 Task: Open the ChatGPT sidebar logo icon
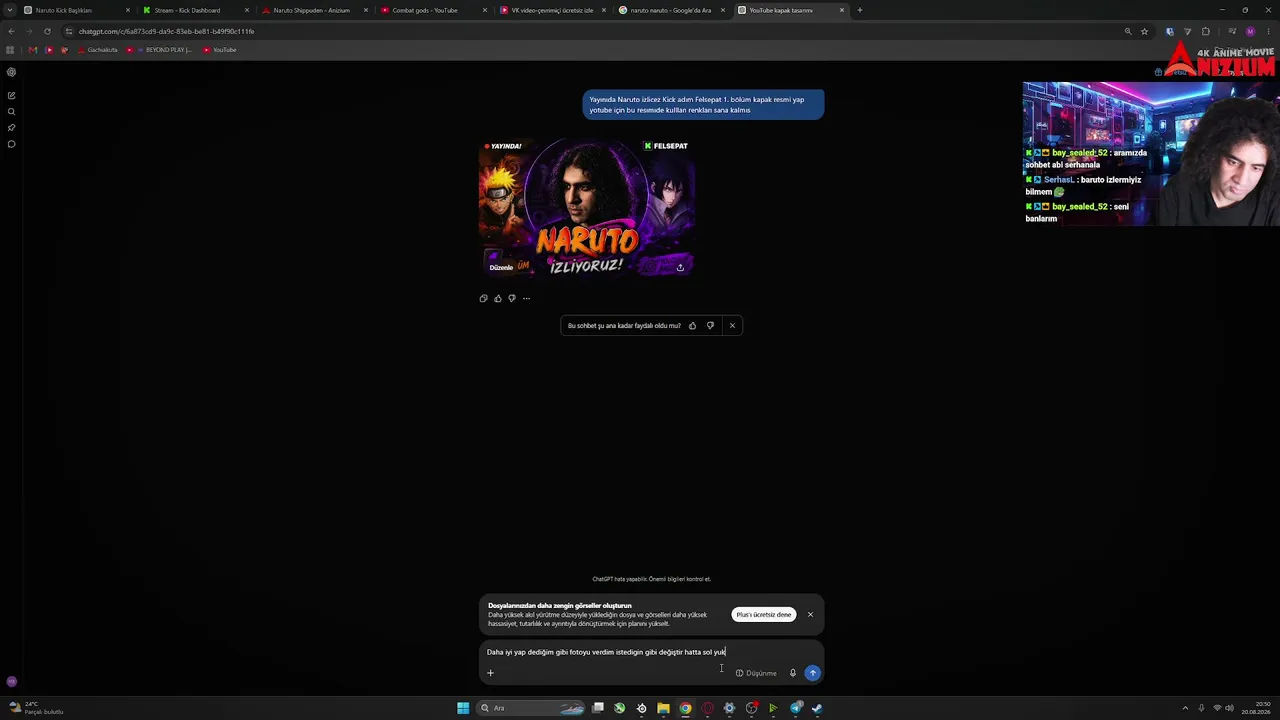click(x=11, y=72)
